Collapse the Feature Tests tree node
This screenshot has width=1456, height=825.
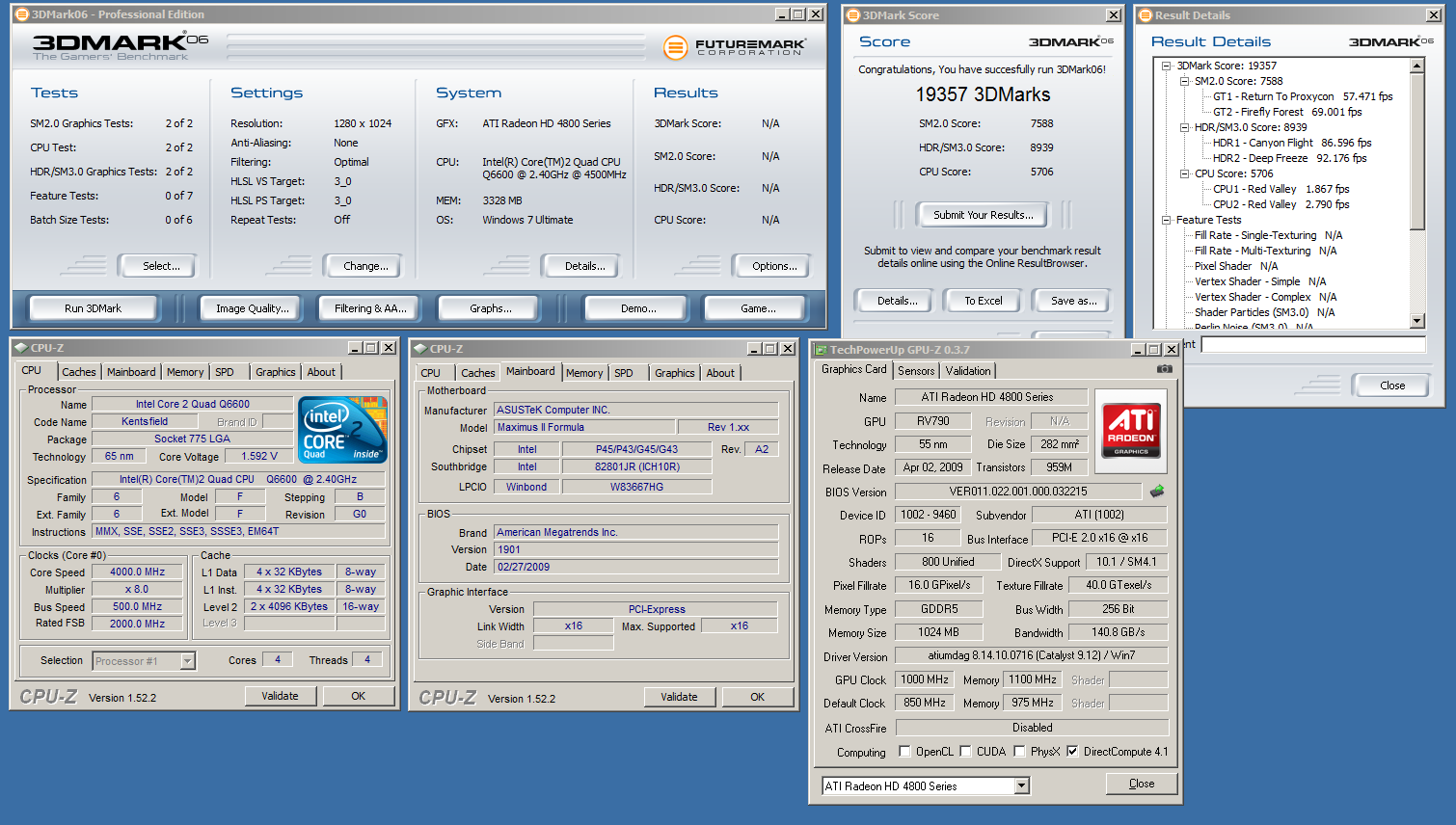1166,220
